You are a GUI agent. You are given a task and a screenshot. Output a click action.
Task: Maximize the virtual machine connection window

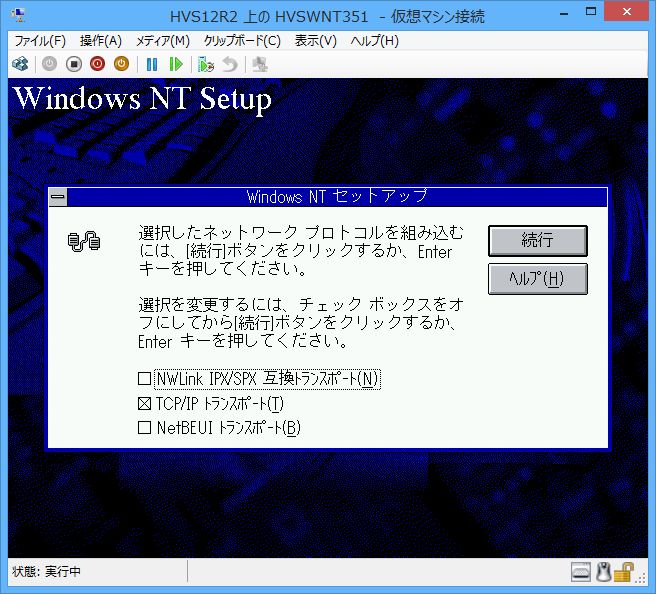(x=591, y=12)
